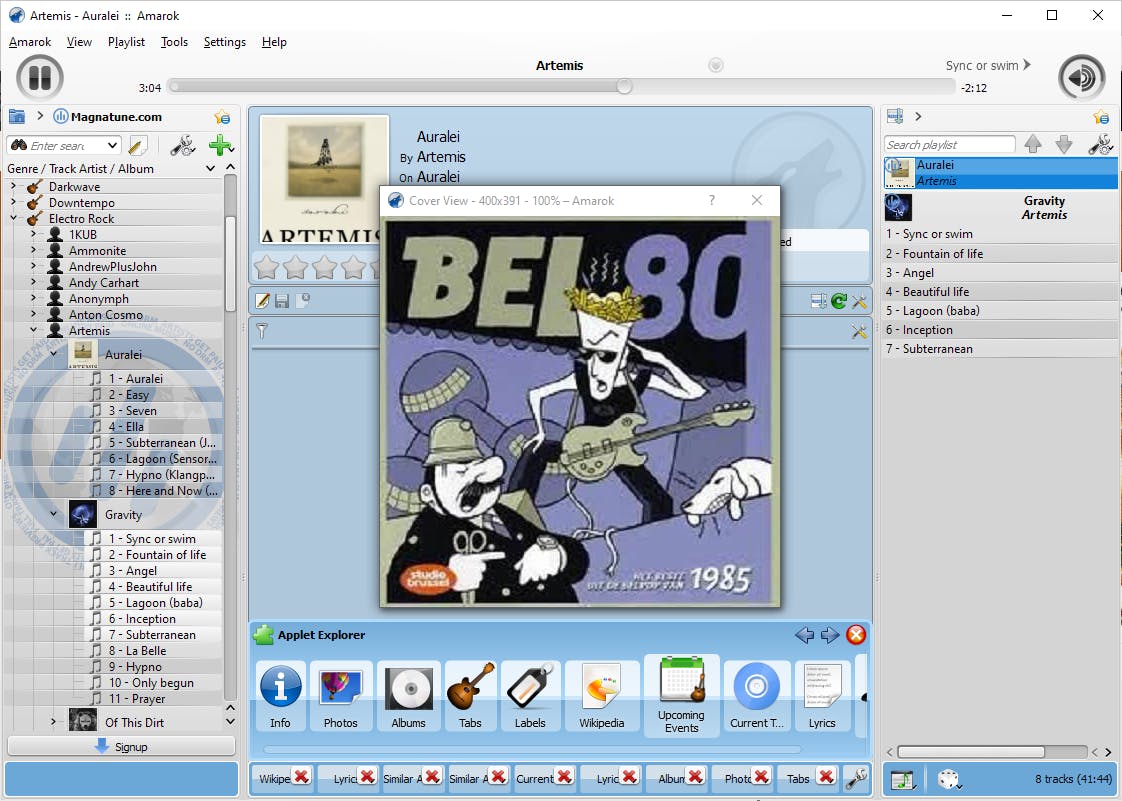The width and height of the screenshot is (1122, 801).
Task: Open the collection filter editor pencil icon
Action: [x=137, y=145]
